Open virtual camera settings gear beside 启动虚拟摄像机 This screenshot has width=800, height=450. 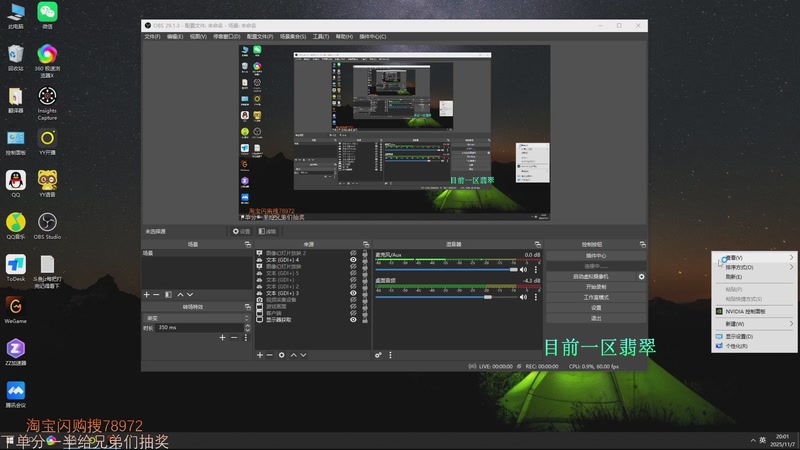point(641,277)
